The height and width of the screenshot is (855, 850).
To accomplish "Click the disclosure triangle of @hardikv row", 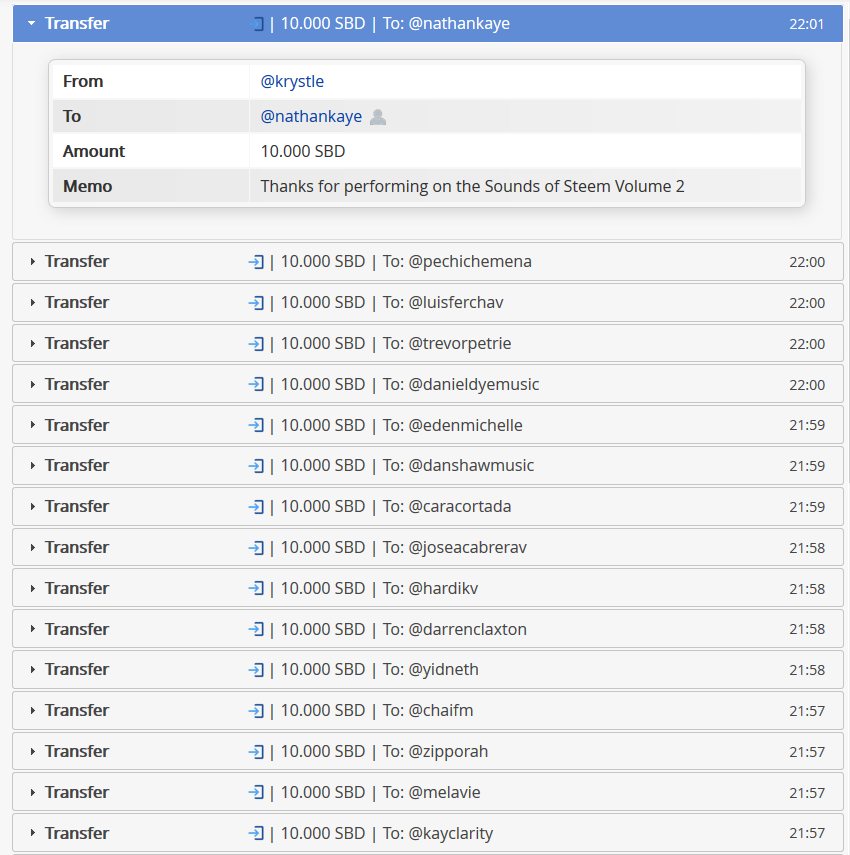I will point(33,588).
